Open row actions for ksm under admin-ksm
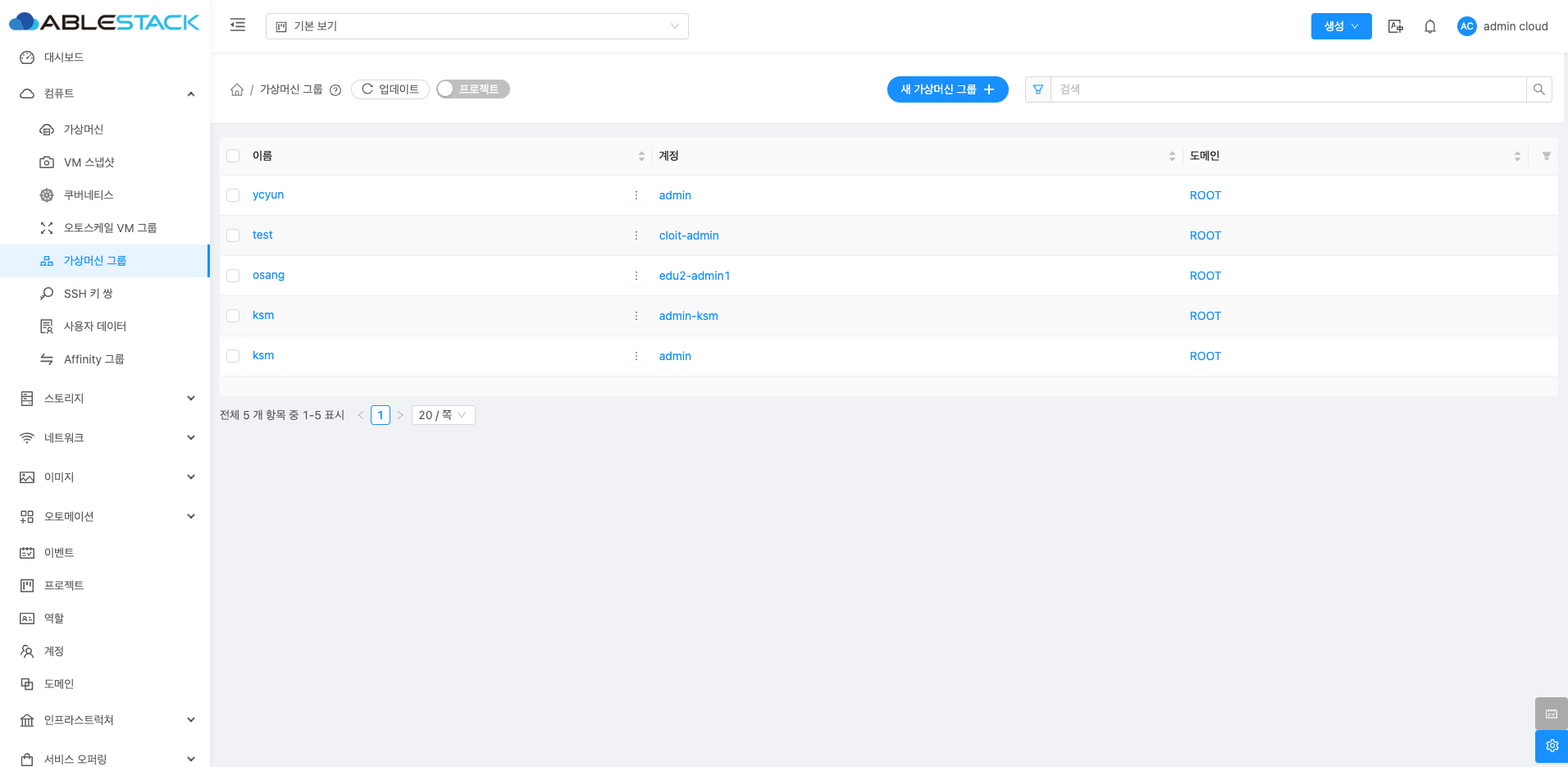 click(x=636, y=316)
